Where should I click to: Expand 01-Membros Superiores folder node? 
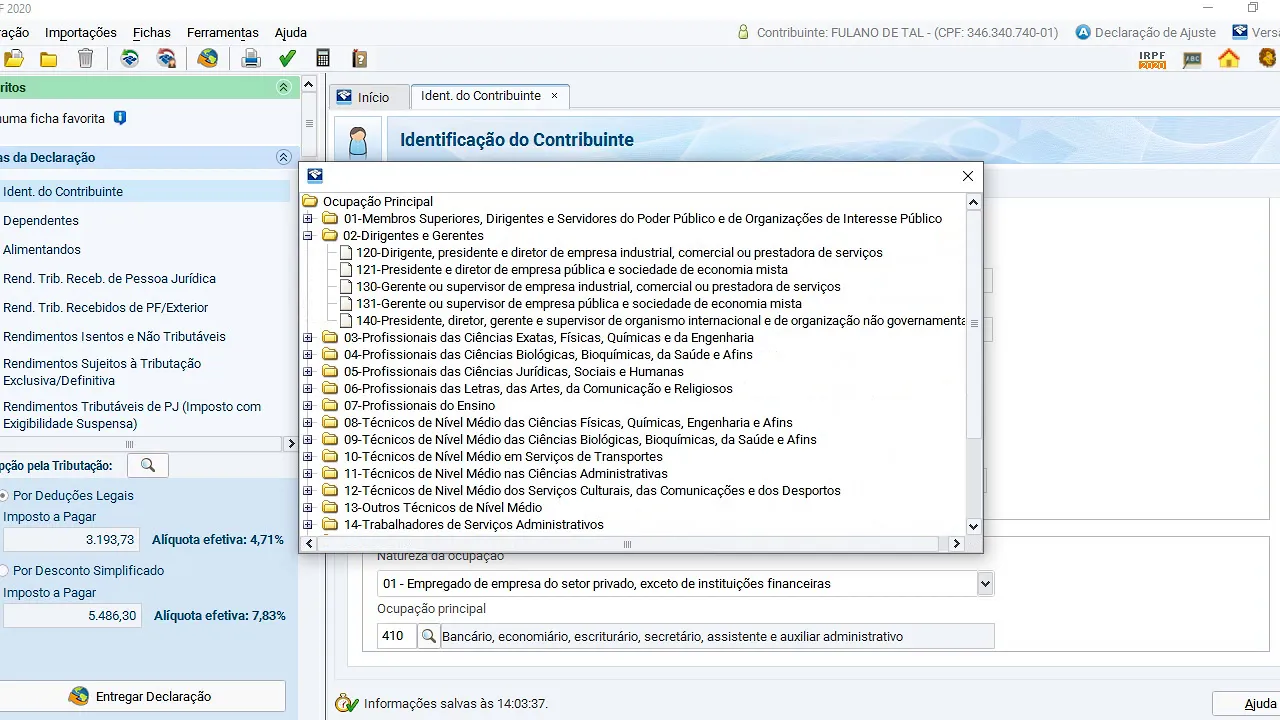pyautogui.click(x=308, y=219)
